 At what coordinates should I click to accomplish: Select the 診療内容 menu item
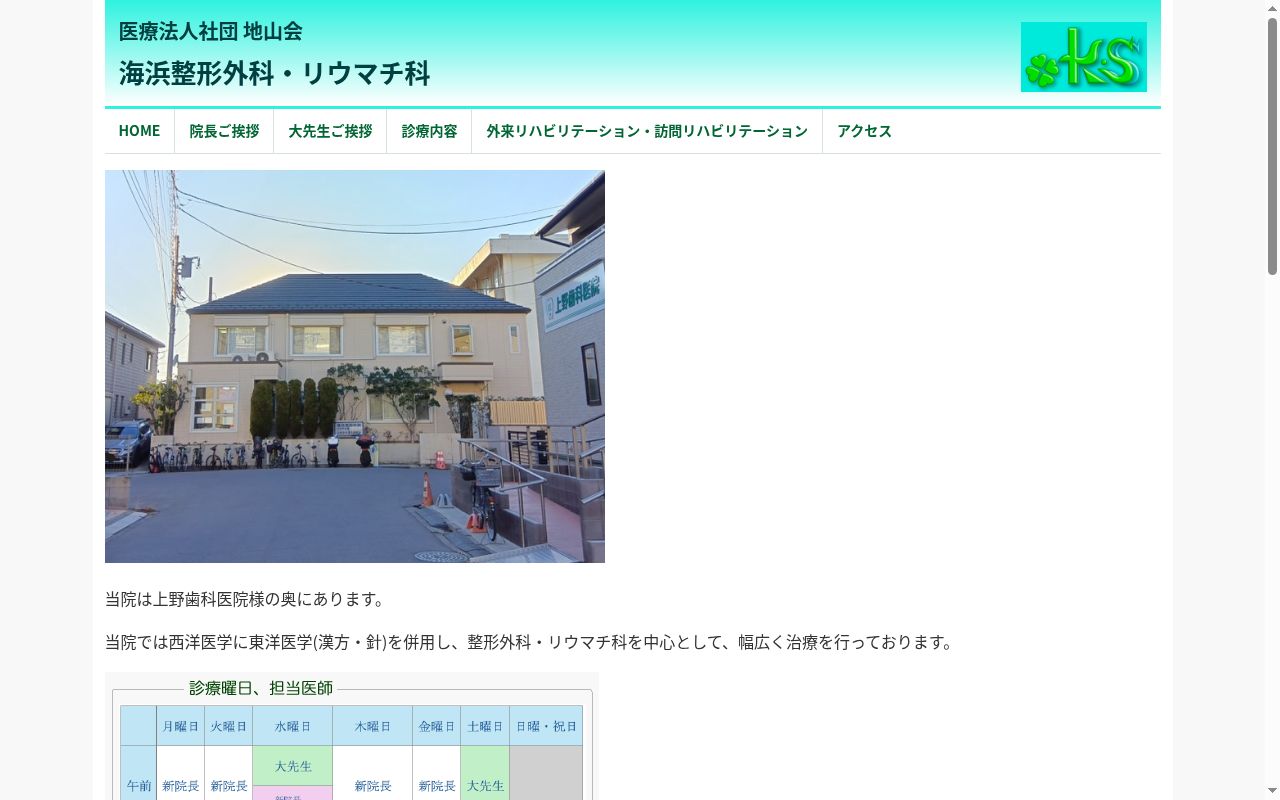click(429, 131)
